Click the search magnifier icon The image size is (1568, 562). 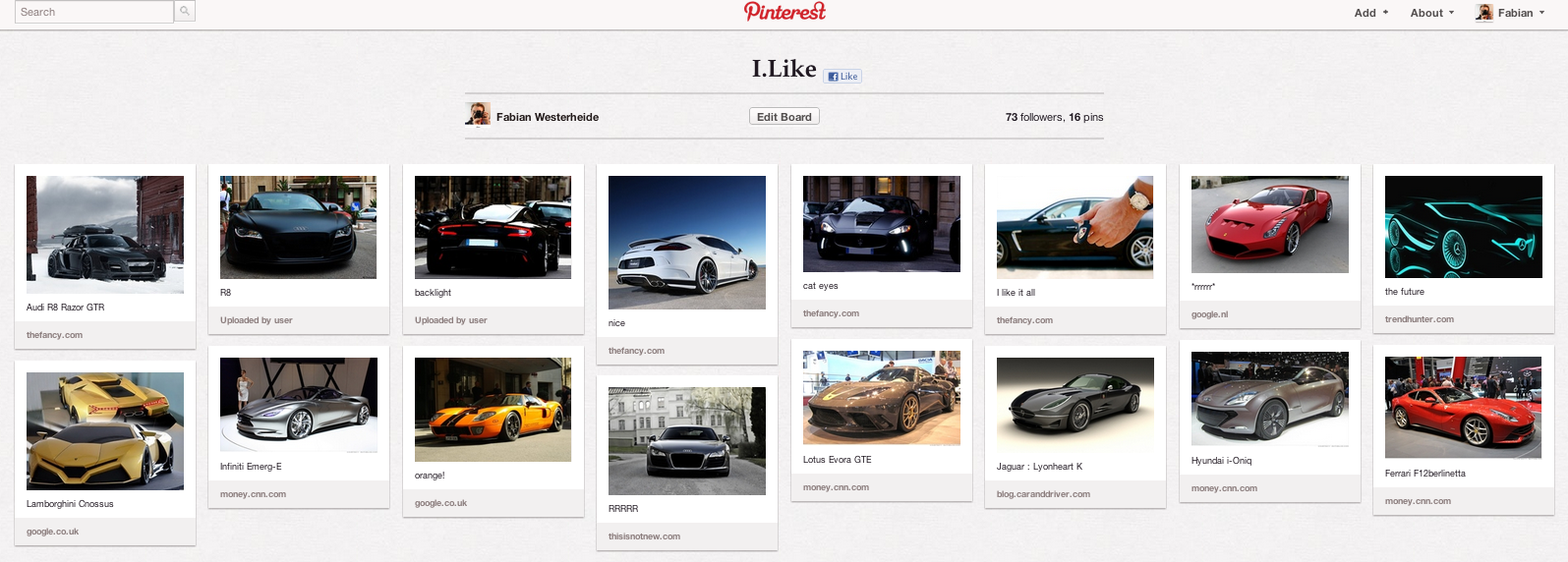(185, 12)
